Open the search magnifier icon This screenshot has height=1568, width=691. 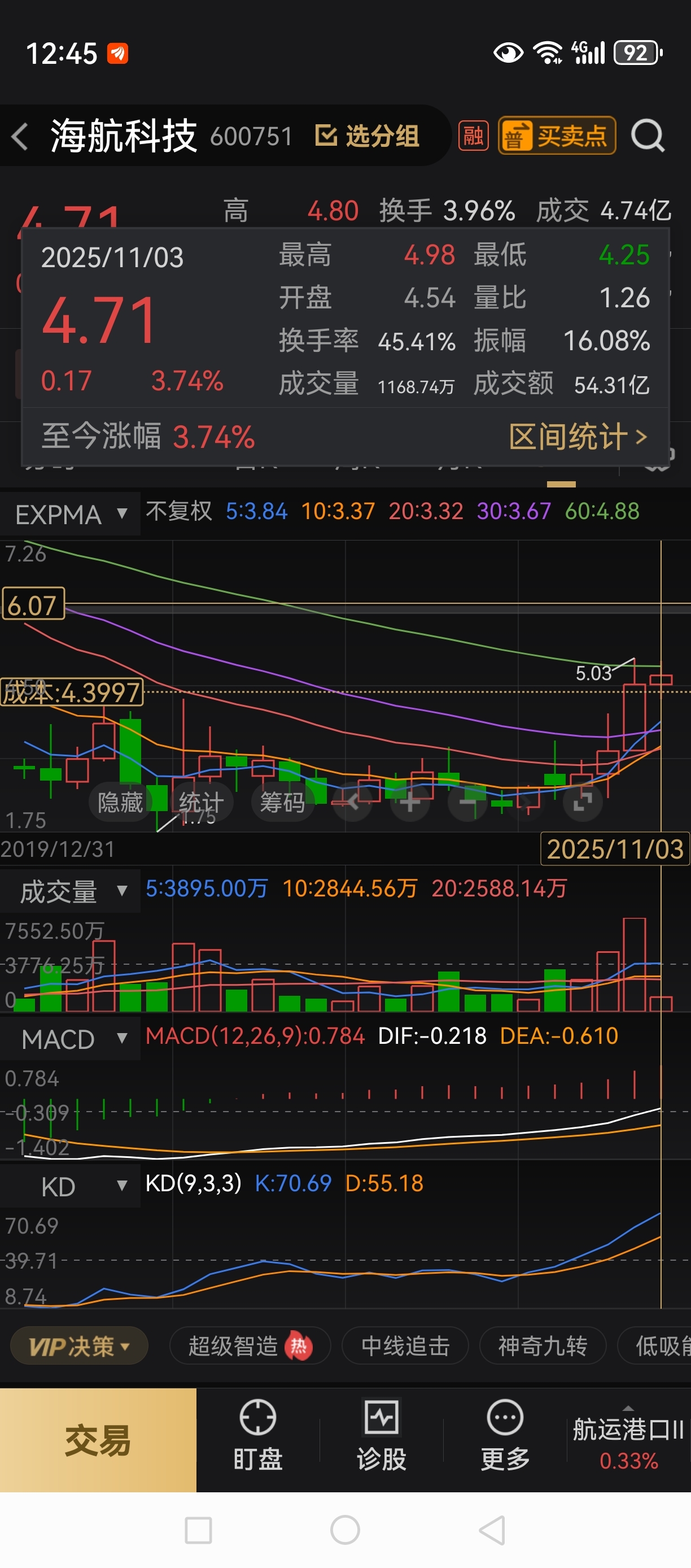[x=647, y=136]
